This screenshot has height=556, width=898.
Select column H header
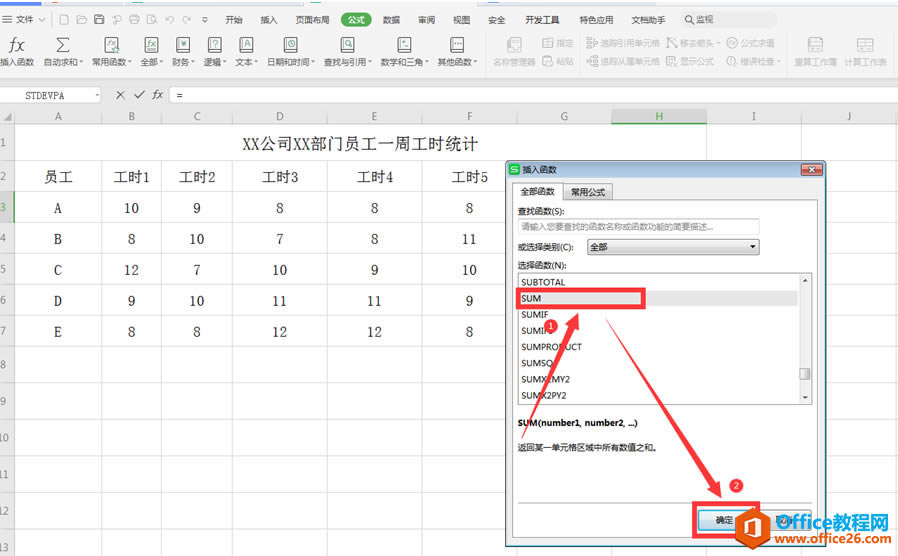coord(659,116)
